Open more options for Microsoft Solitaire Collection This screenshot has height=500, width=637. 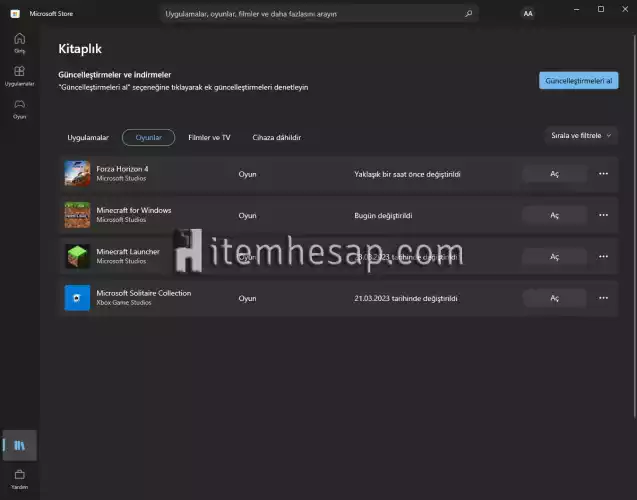[x=603, y=297]
